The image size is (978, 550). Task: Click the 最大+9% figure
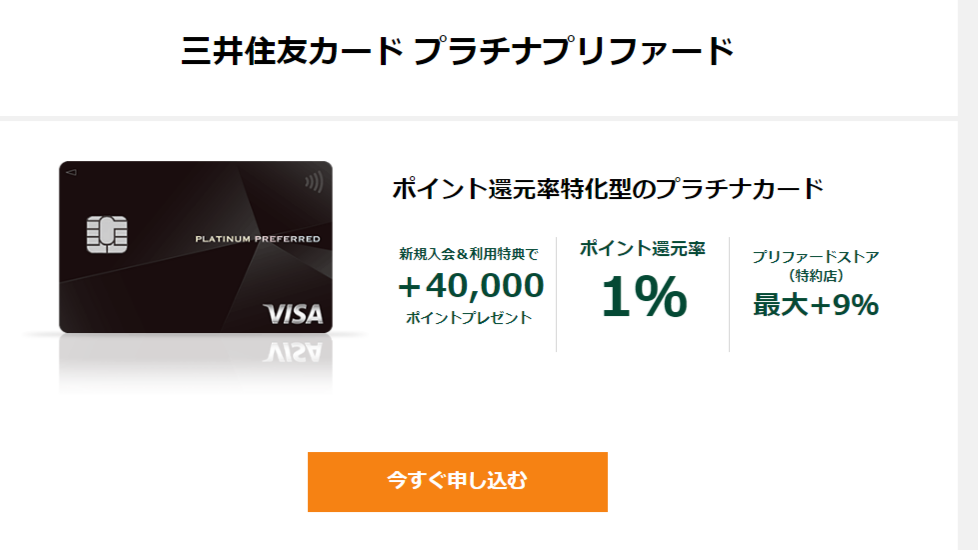(x=816, y=305)
